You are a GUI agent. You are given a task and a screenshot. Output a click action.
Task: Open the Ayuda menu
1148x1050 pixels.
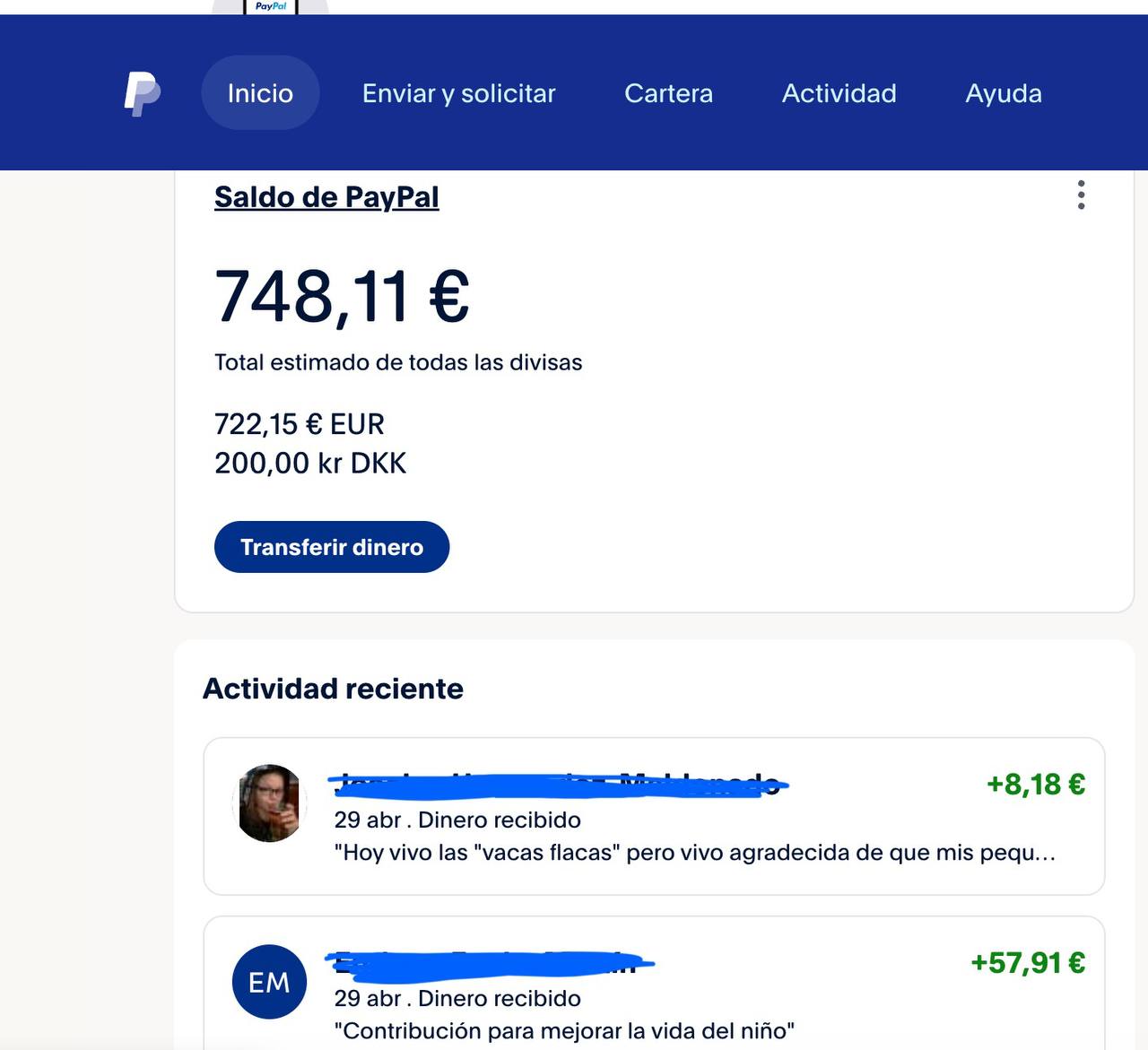pos(1004,93)
